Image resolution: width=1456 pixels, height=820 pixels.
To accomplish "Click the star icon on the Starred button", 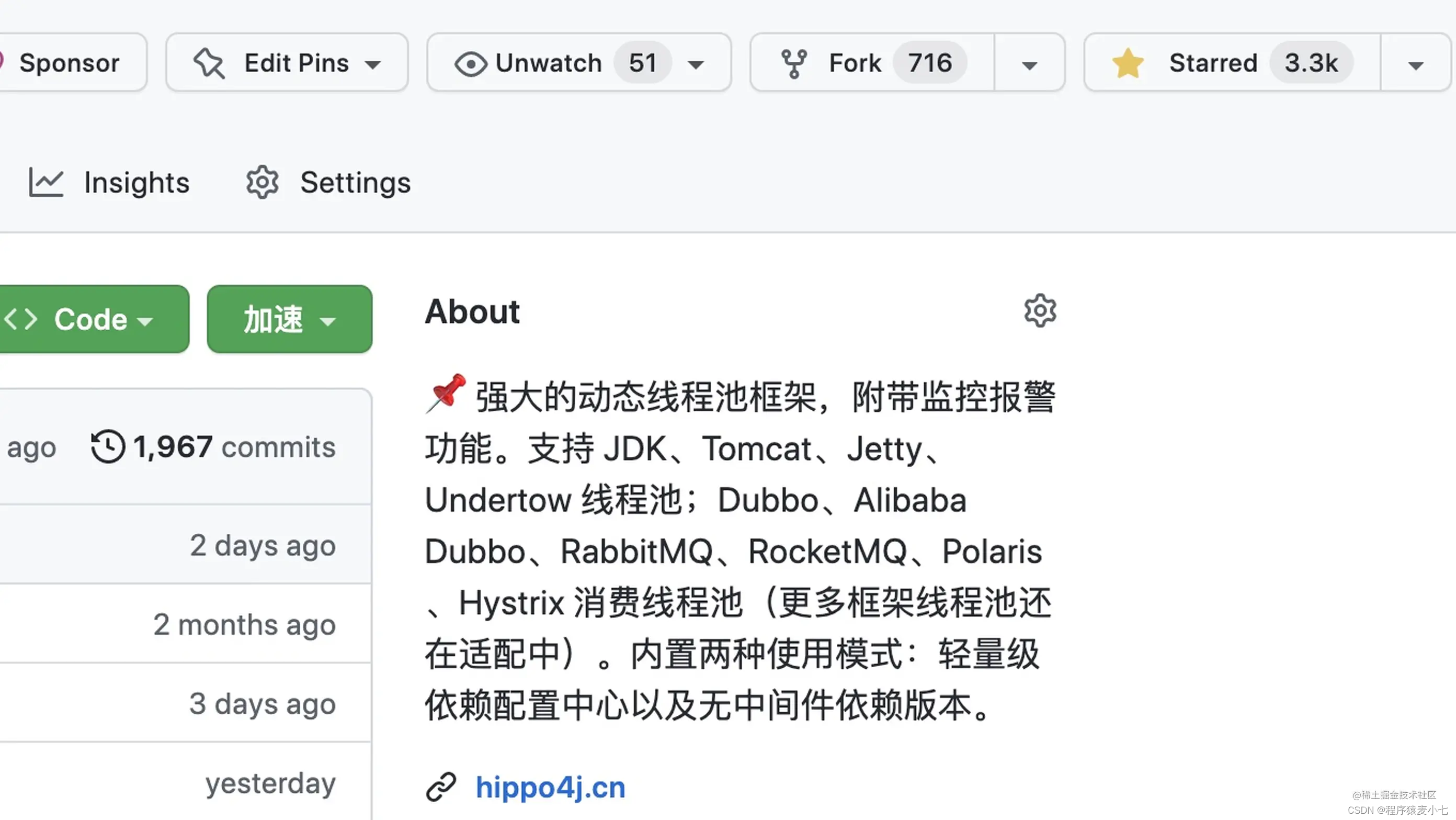I will tap(1129, 63).
